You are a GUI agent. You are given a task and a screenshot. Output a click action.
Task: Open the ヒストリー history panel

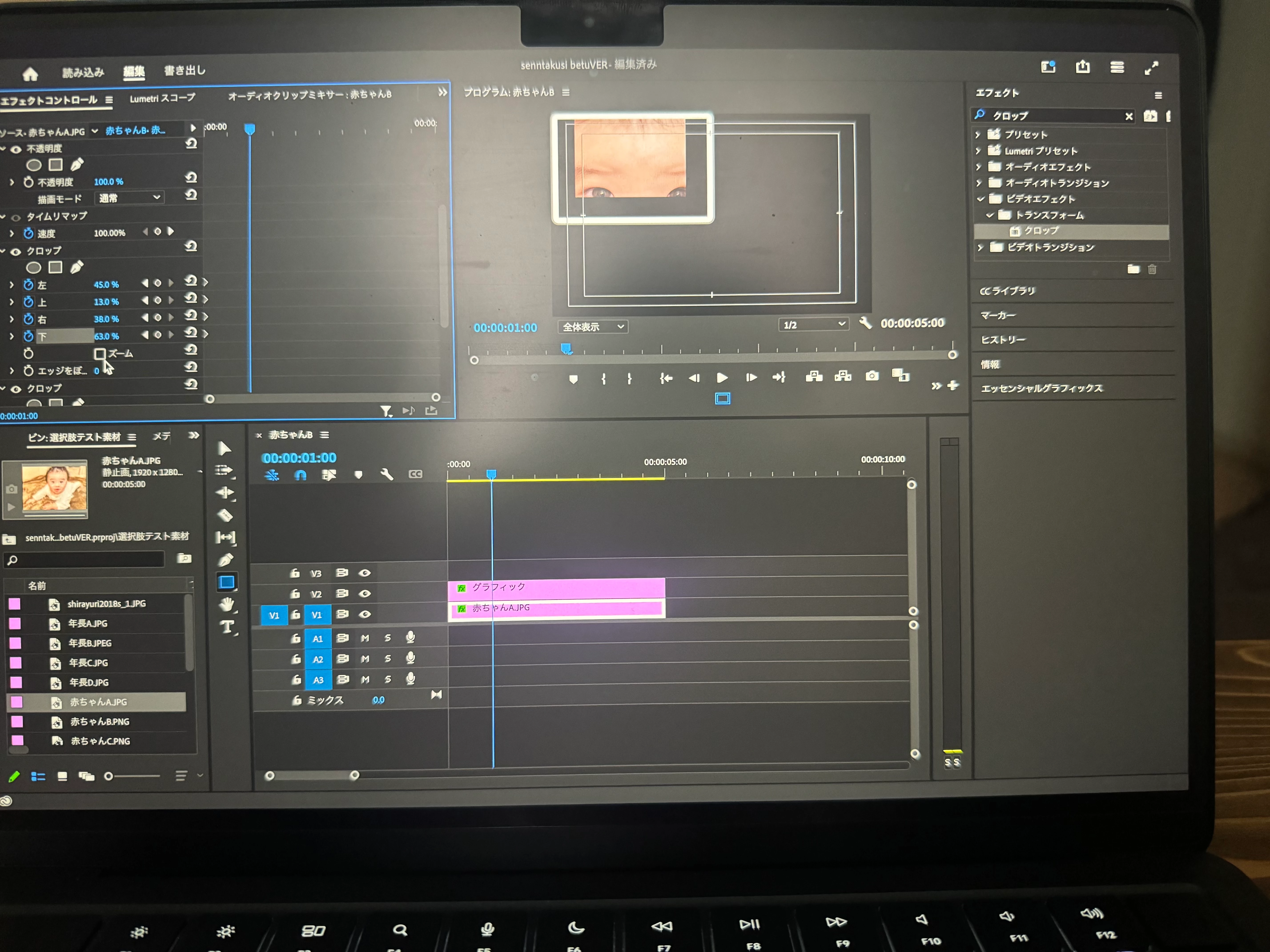pyautogui.click(x=1003, y=340)
